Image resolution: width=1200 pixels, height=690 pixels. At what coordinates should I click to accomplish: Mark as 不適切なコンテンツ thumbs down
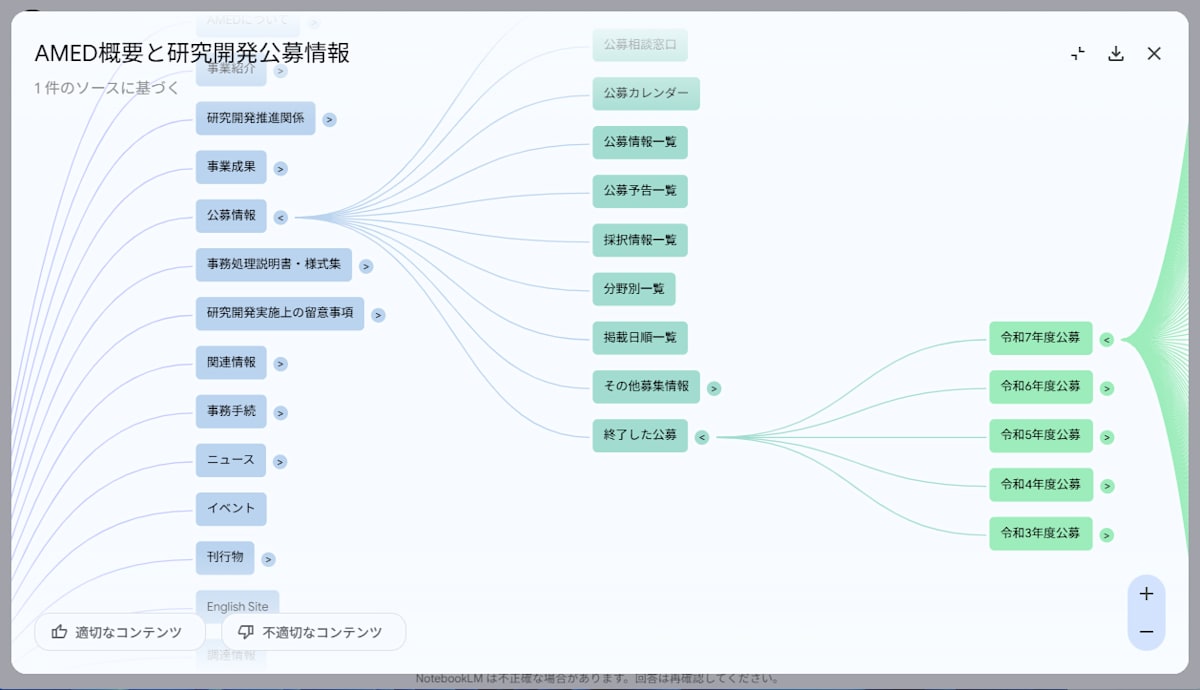click(x=313, y=632)
